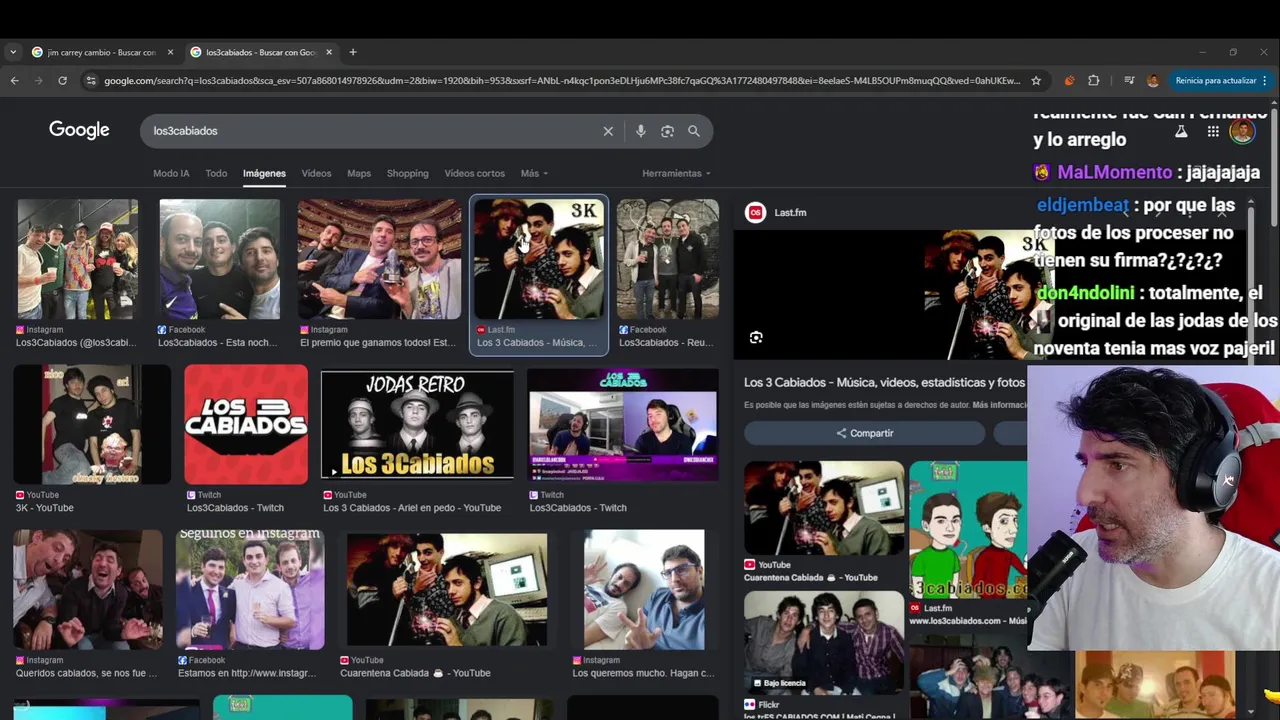Submit search with the magnifier icon
This screenshot has width=1280, height=720.
(694, 131)
